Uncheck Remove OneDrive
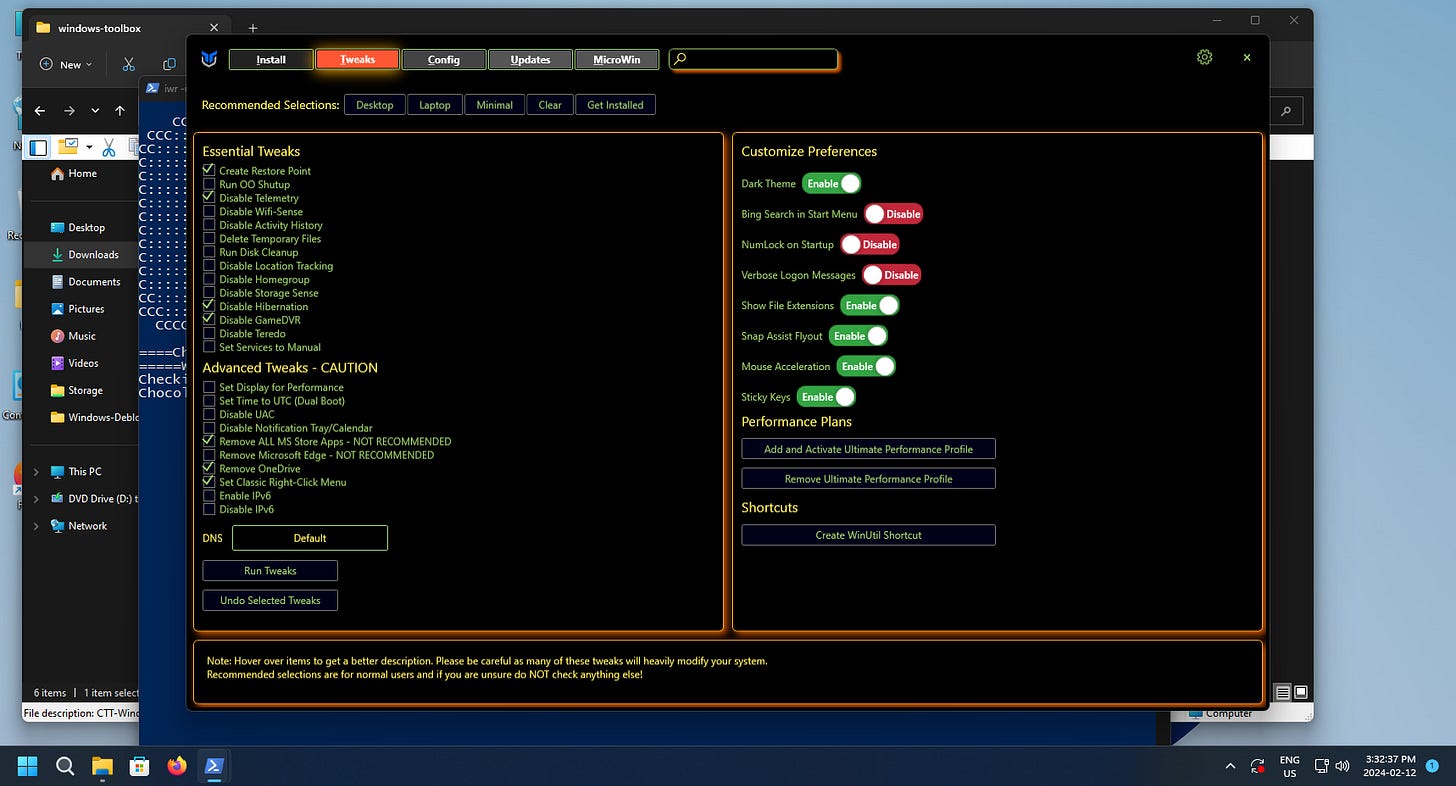1456x786 pixels. click(x=209, y=468)
